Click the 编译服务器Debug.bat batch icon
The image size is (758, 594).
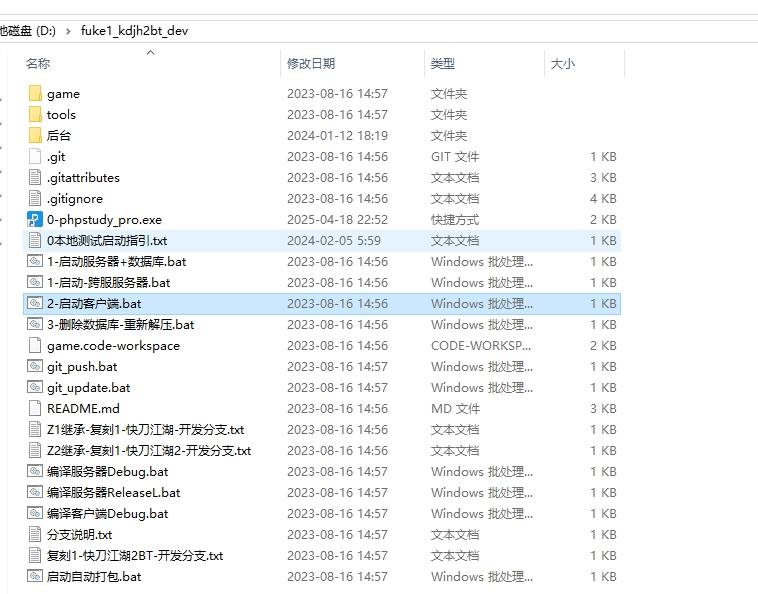coord(35,471)
